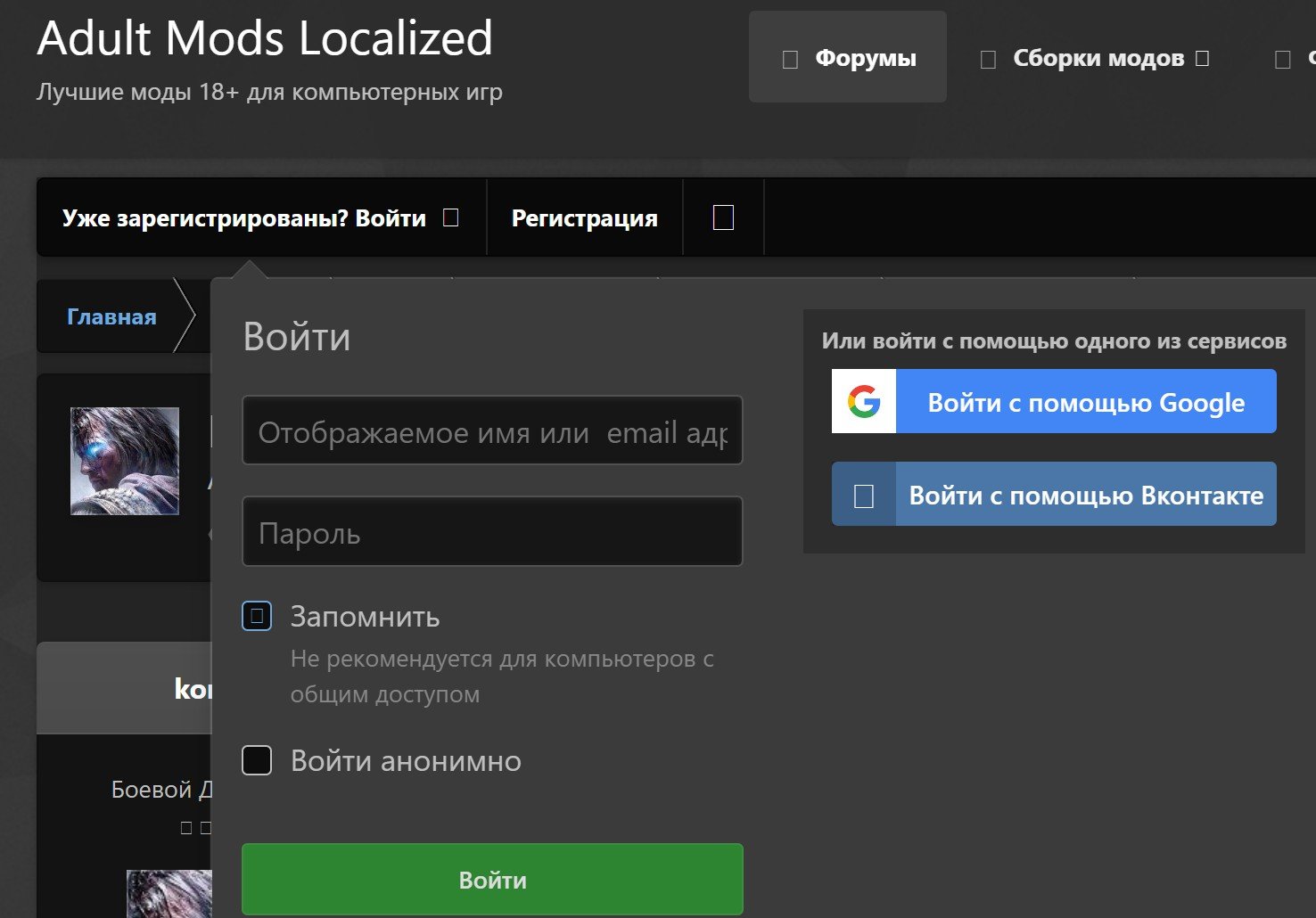The width and height of the screenshot is (1316, 918).
Task: Click the partially visible icon right of Сборки модов
Action: 1283,60
